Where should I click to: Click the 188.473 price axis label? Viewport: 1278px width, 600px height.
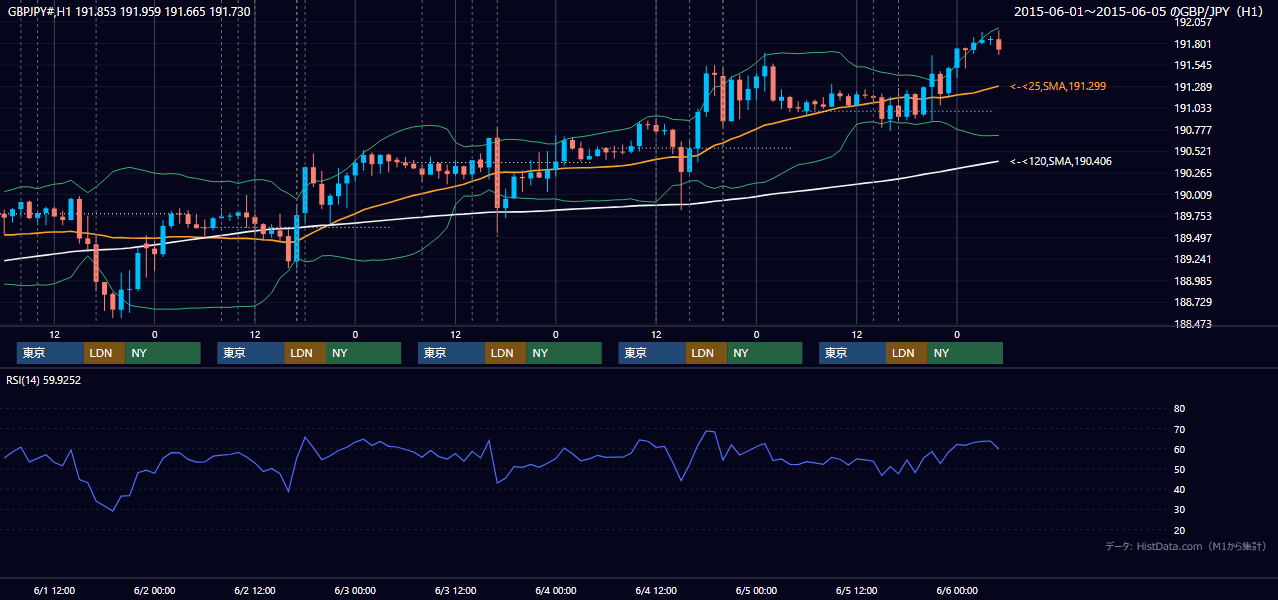(1192, 324)
